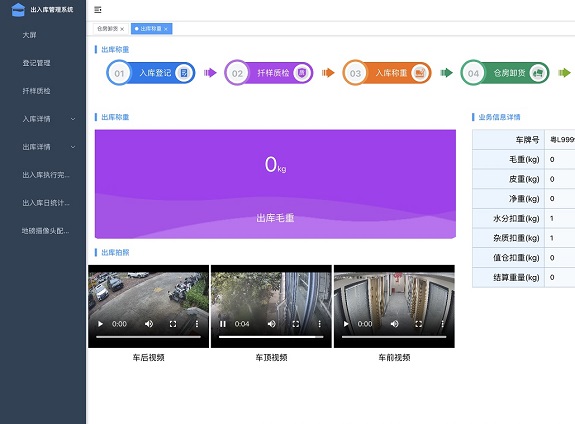Pause the 车顶视频 video
Viewport: 575px width, 424px height.
(x=223, y=324)
